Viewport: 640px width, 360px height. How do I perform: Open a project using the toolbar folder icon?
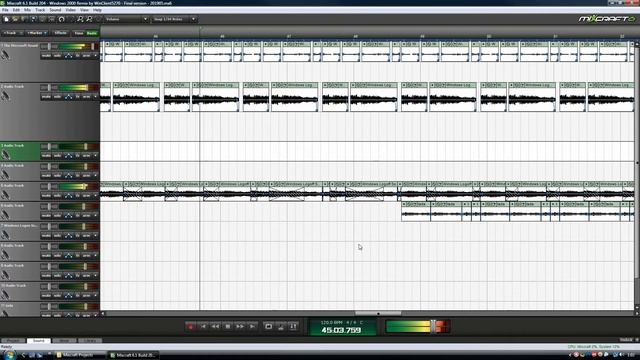15,19
